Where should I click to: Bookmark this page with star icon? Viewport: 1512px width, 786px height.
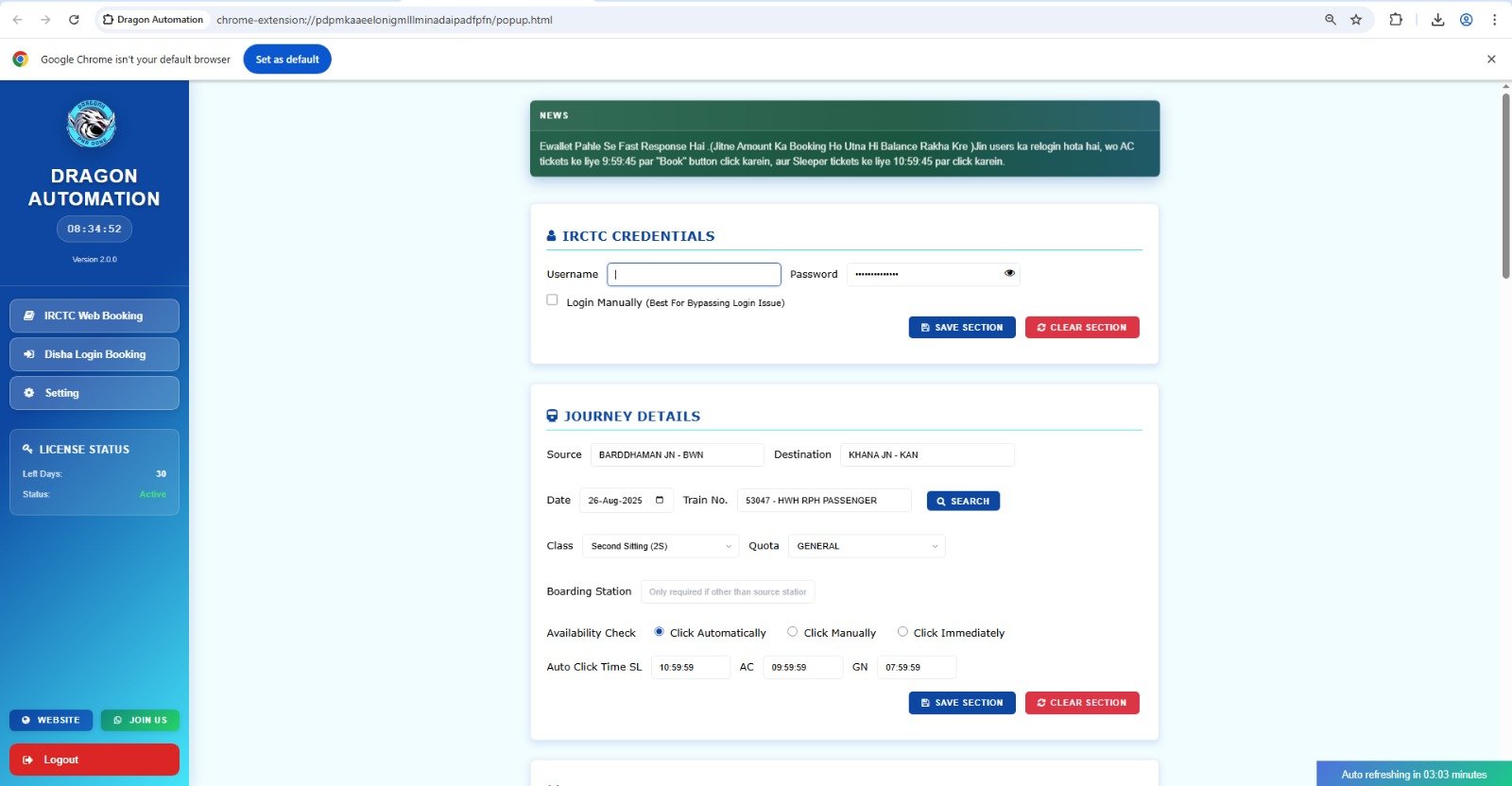pos(1356,20)
